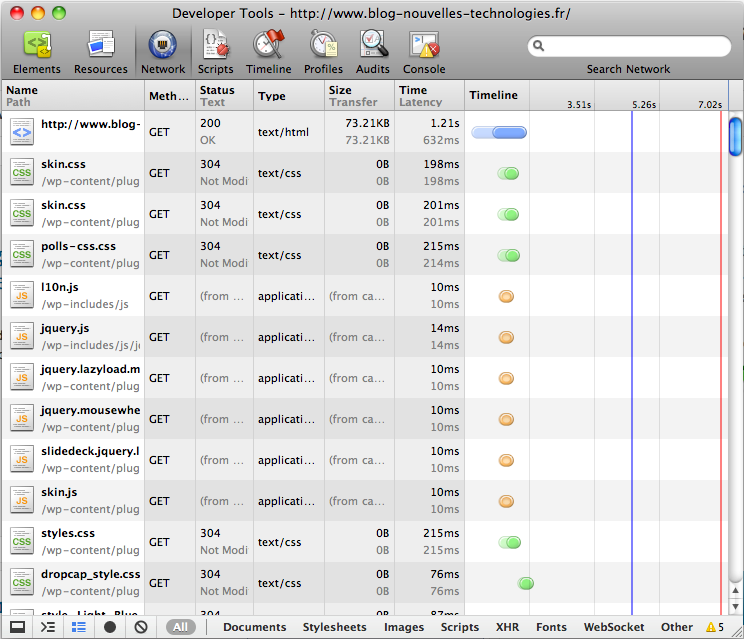
Task: Select the All filter button
Action: point(180,627)
